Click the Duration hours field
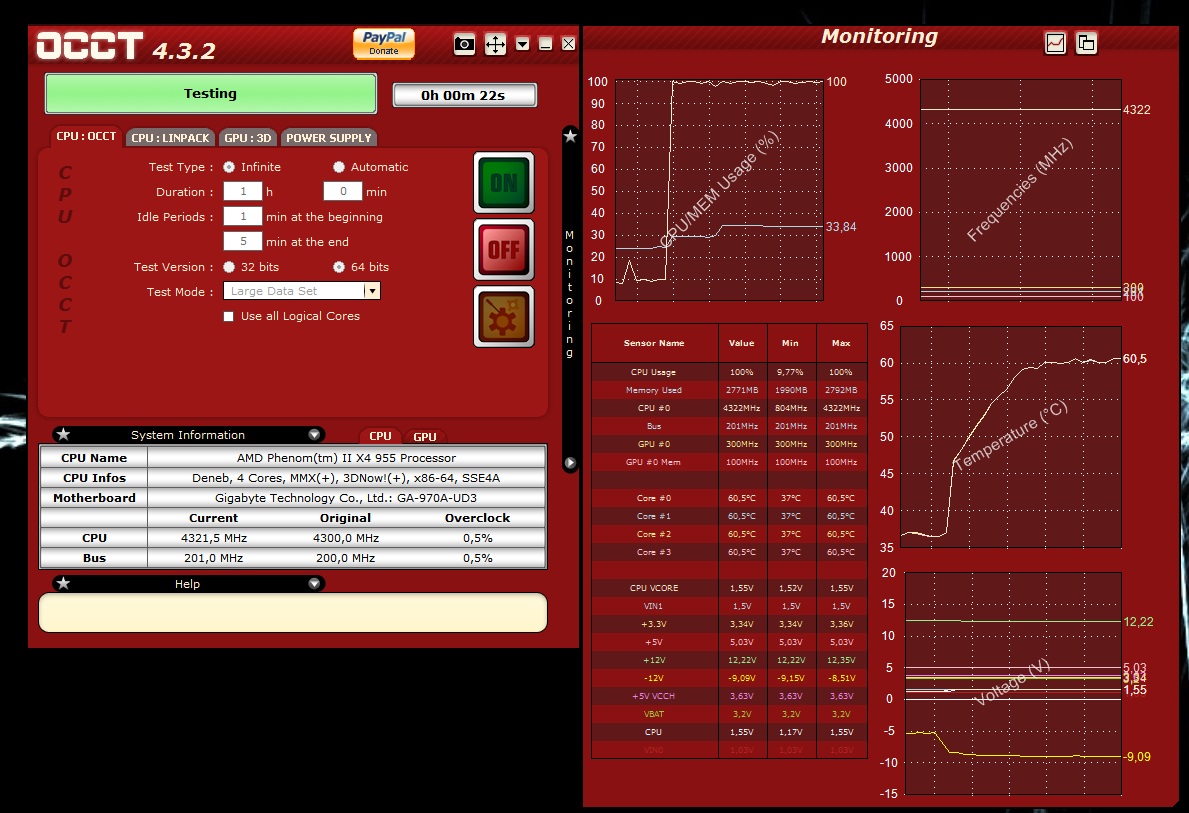The height and width of the screenshot is (813, 1189). [243, 191]
